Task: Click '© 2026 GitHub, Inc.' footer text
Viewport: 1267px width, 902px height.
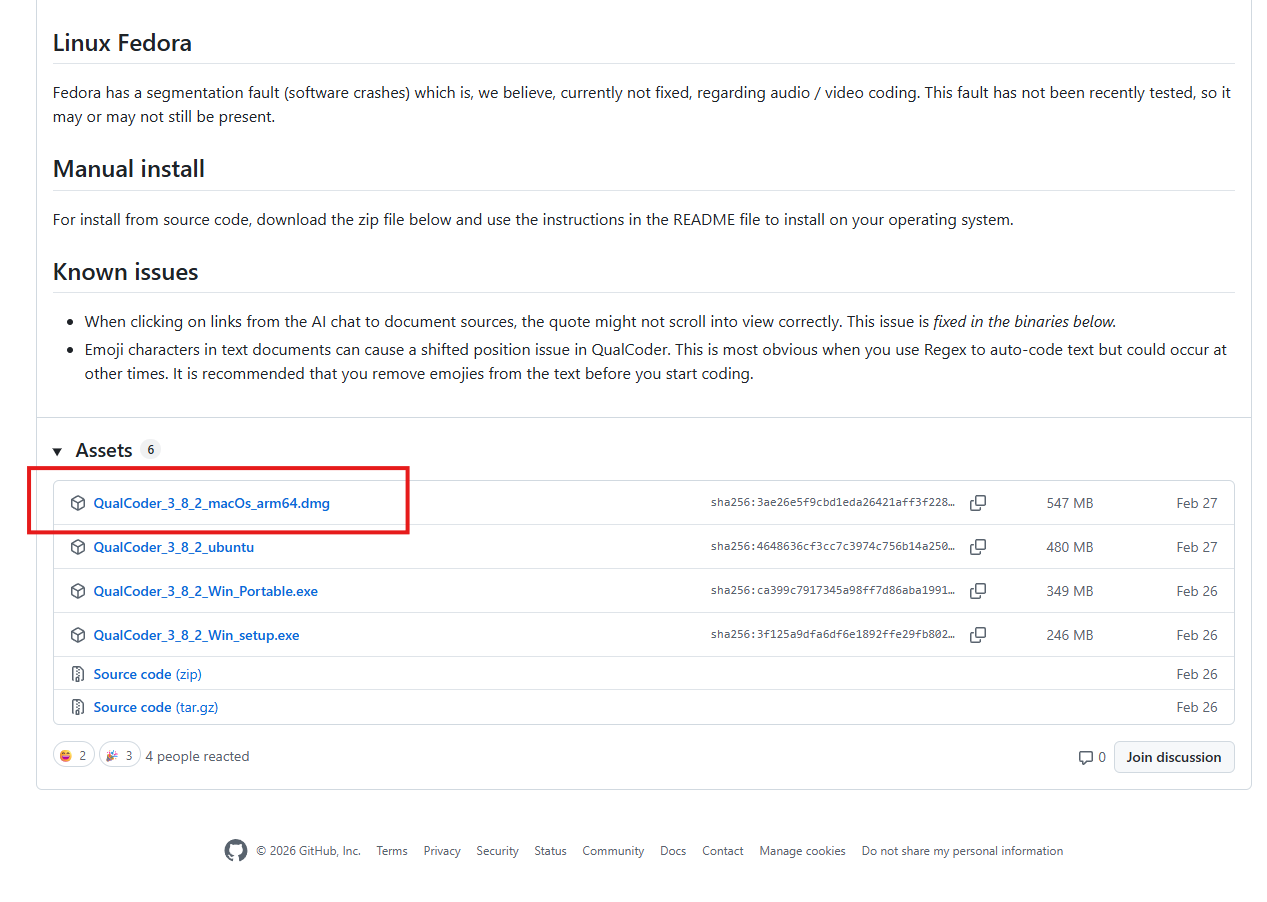Action: click(x=308, y=851)
